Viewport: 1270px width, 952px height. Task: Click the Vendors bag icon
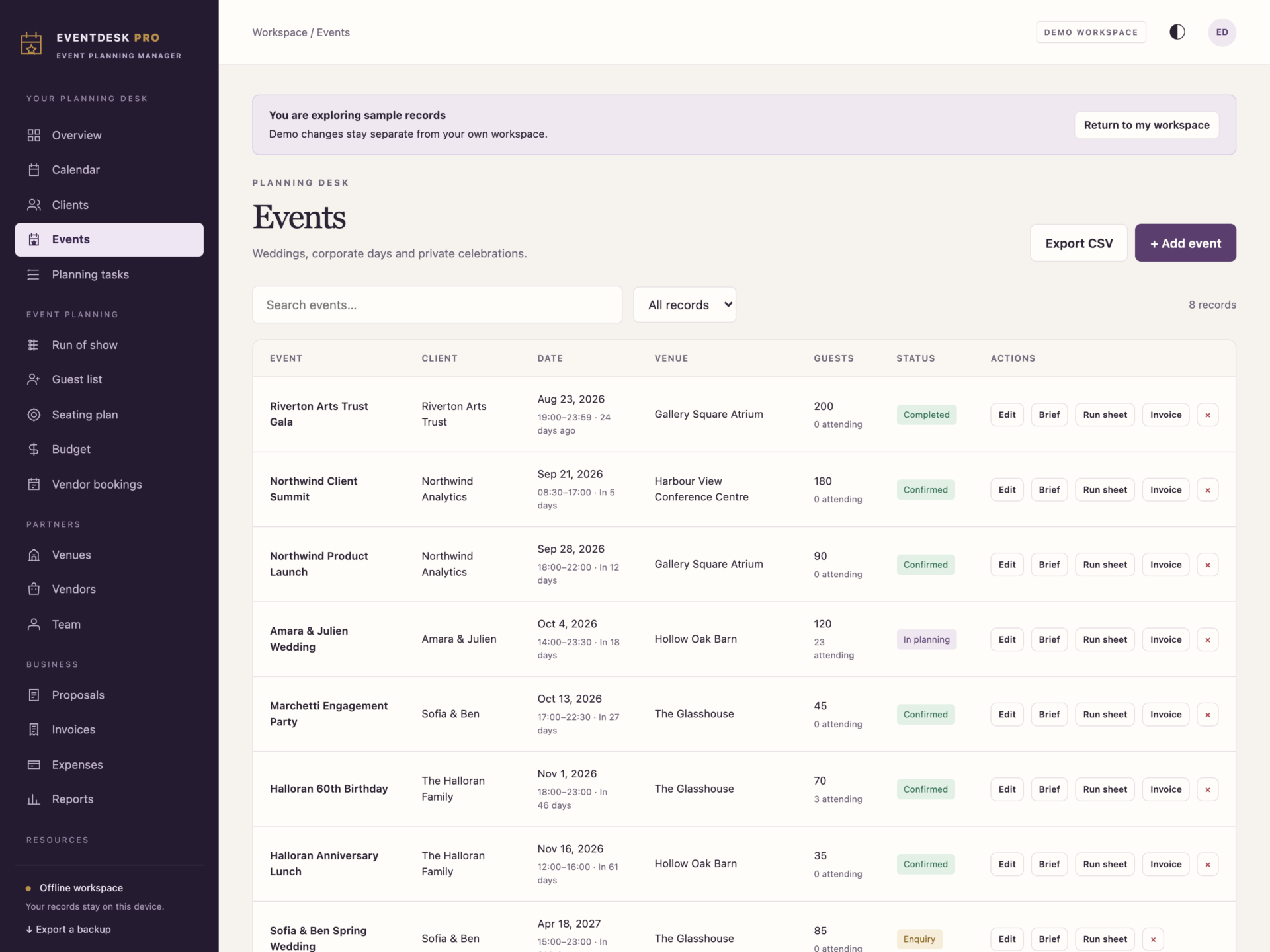pos(34,590)
